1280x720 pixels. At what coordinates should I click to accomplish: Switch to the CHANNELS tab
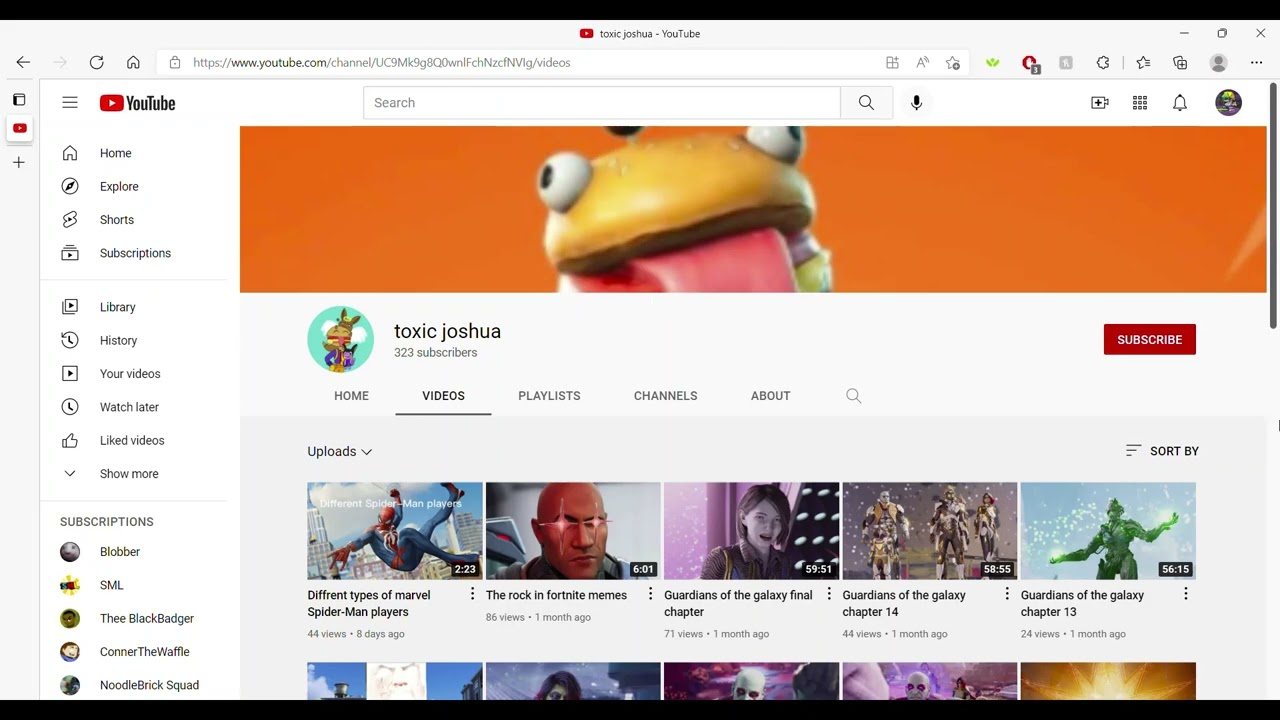pyautogui.click(x=665, y=396)
